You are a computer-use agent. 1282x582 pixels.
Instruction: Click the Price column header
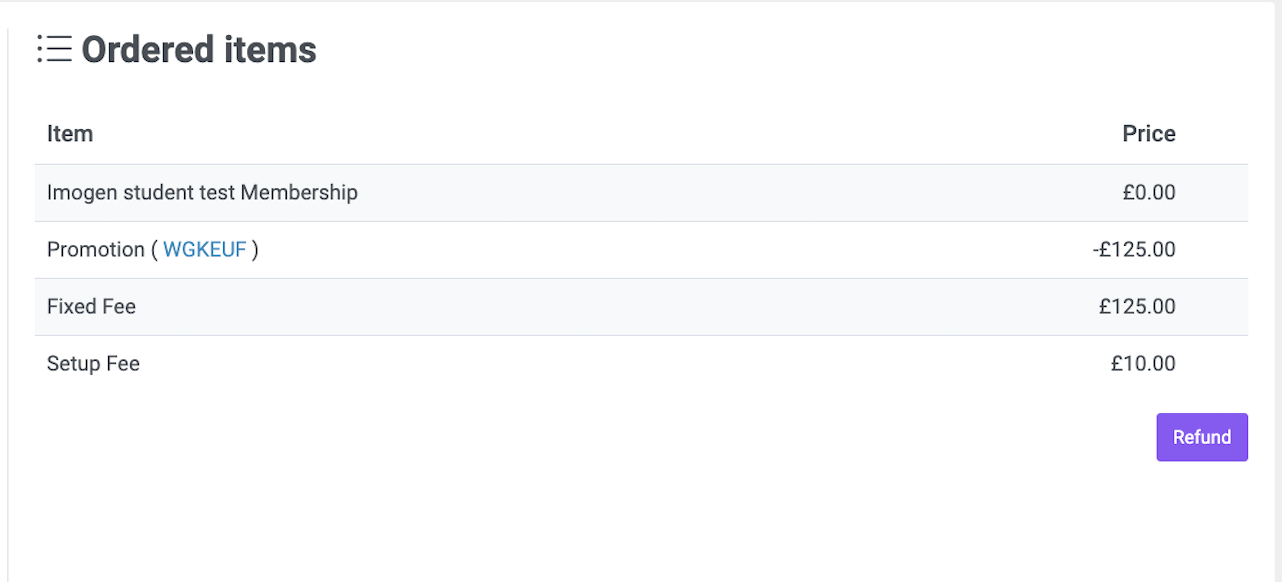click(1149, 134)
